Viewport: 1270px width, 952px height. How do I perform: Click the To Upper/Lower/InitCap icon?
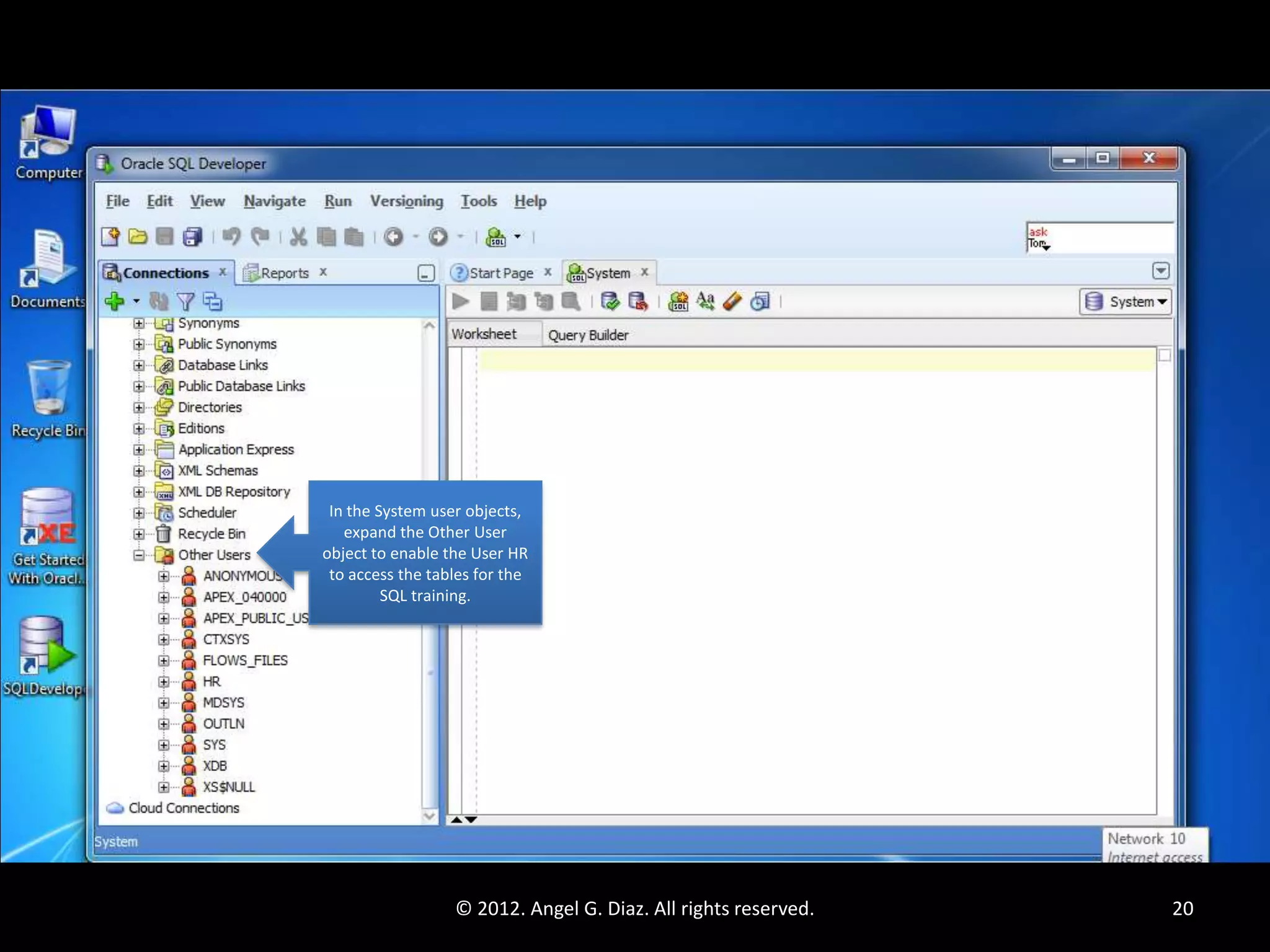click(705, 302)
